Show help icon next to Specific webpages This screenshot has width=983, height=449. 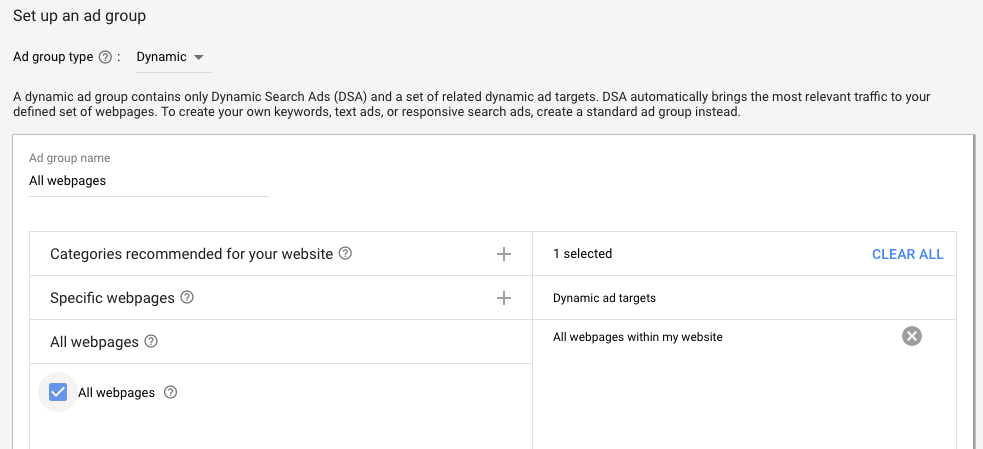point(187,297)
